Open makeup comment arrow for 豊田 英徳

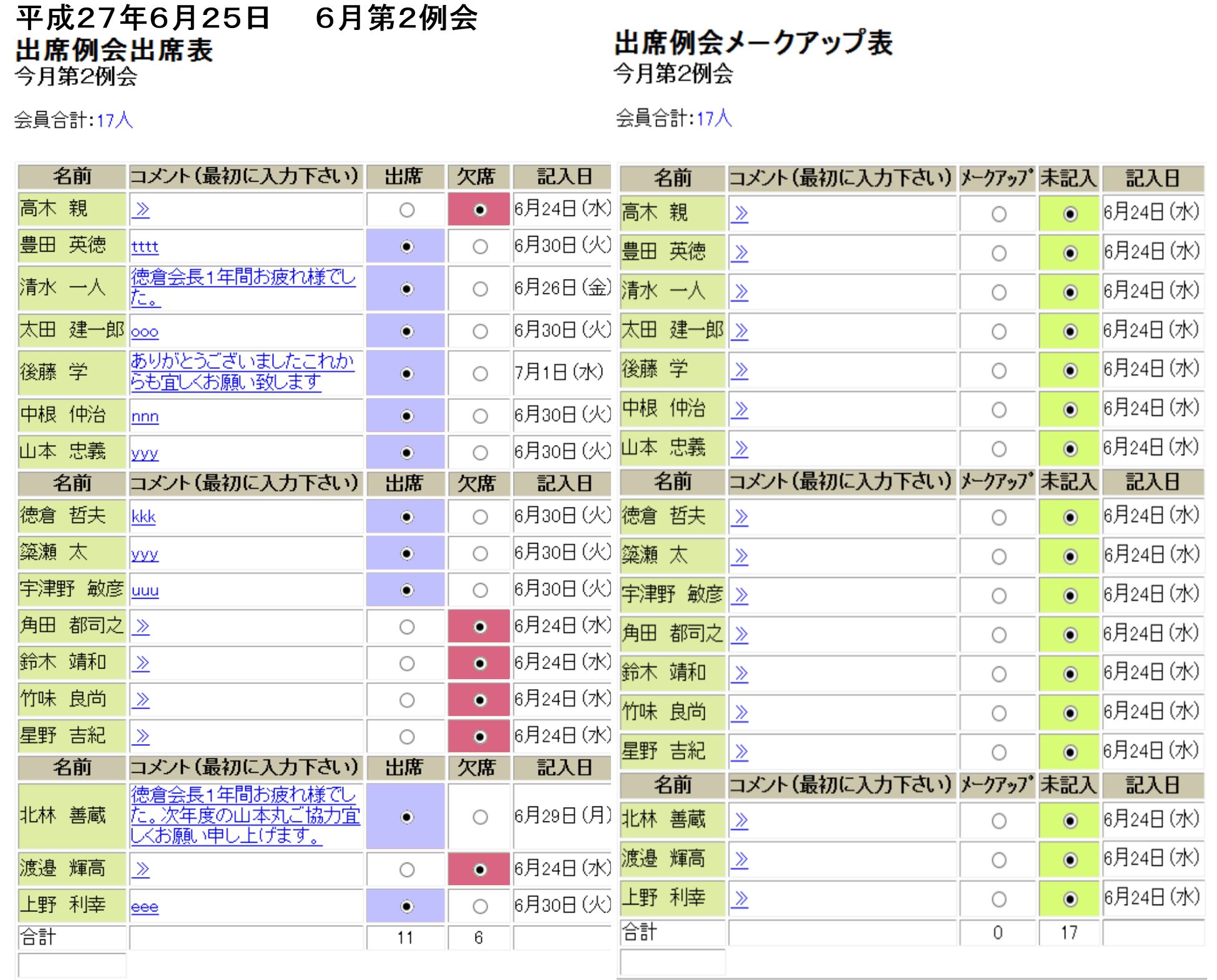(x=740, y=253)
